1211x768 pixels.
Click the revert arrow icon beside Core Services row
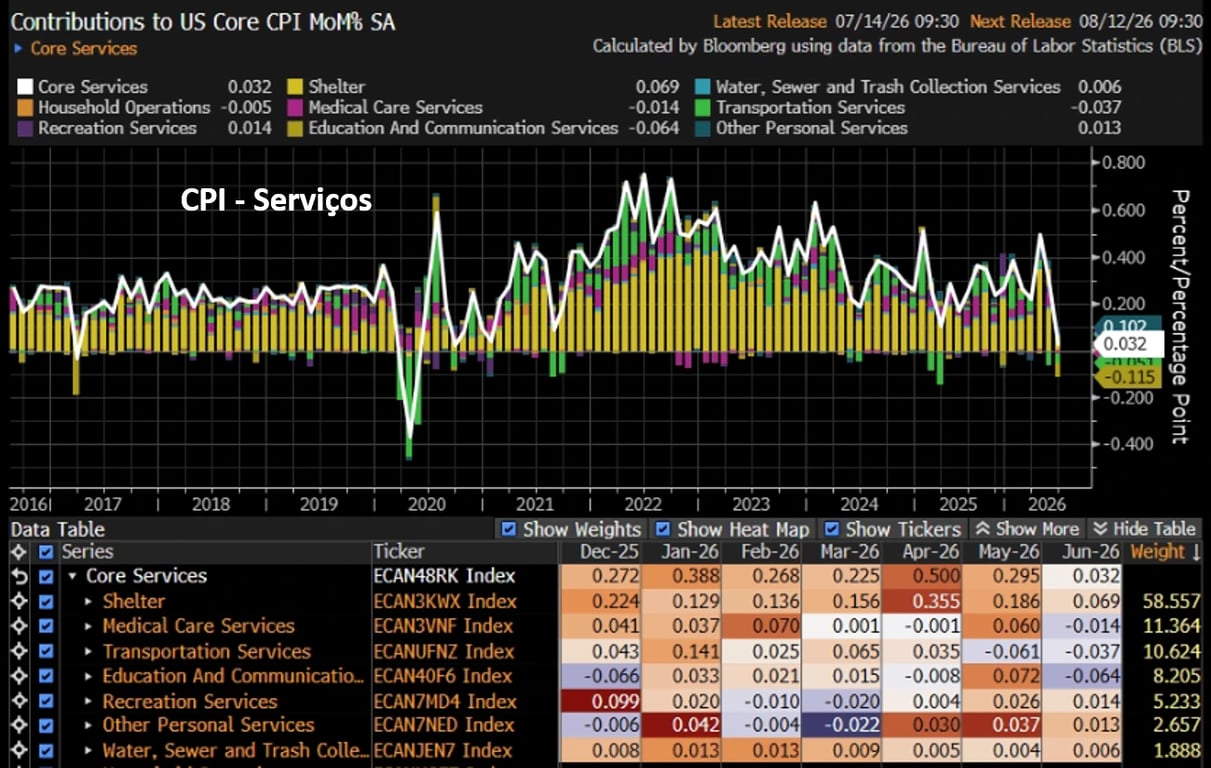coord(17,576)
